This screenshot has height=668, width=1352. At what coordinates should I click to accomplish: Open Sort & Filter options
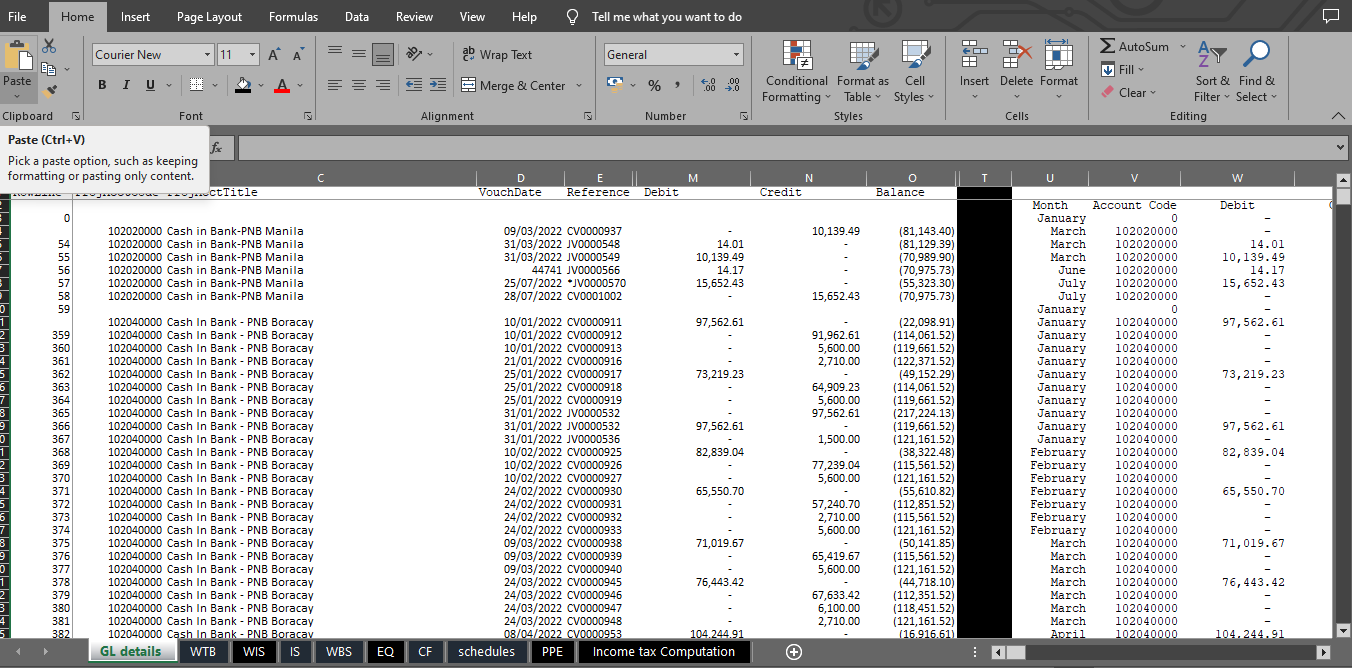pyautogui.click(x=1212, y=71)
